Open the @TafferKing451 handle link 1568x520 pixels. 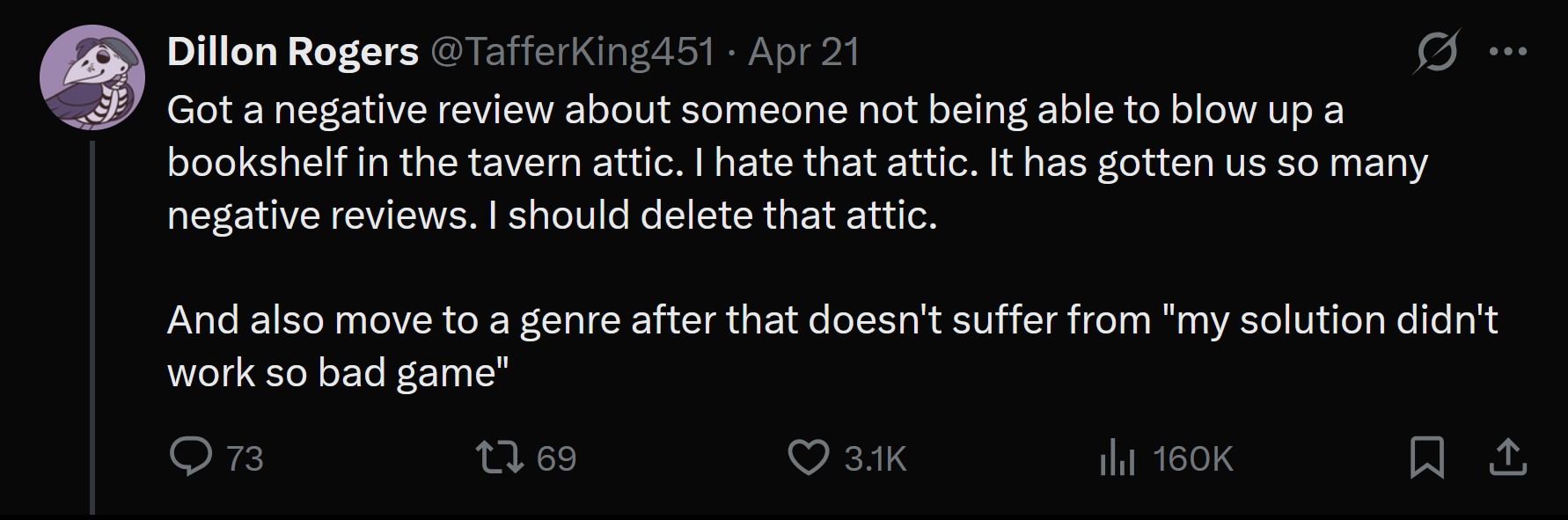click(x=572, y=52)
